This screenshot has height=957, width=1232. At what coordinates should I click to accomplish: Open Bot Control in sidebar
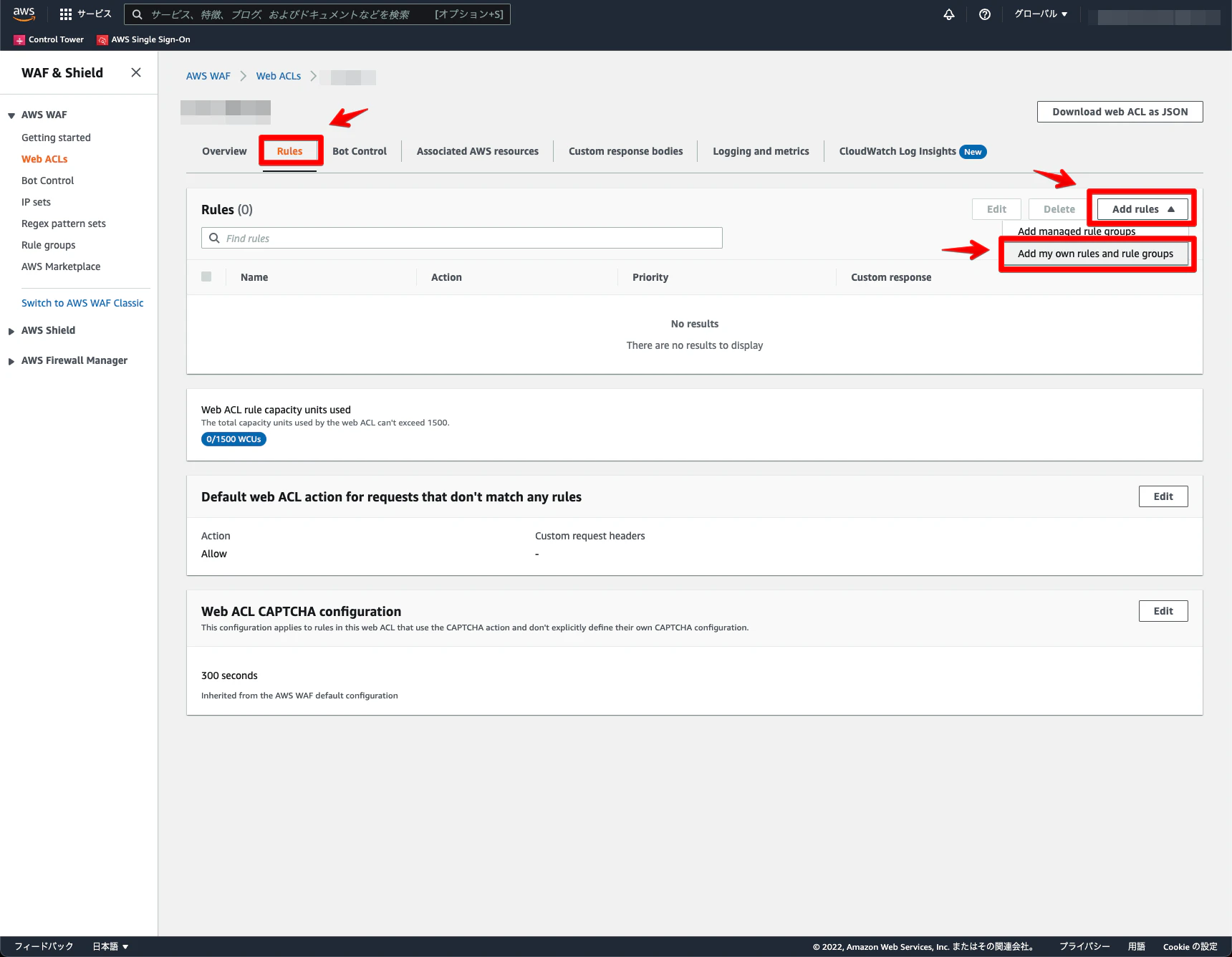click(x=47, y=181)
